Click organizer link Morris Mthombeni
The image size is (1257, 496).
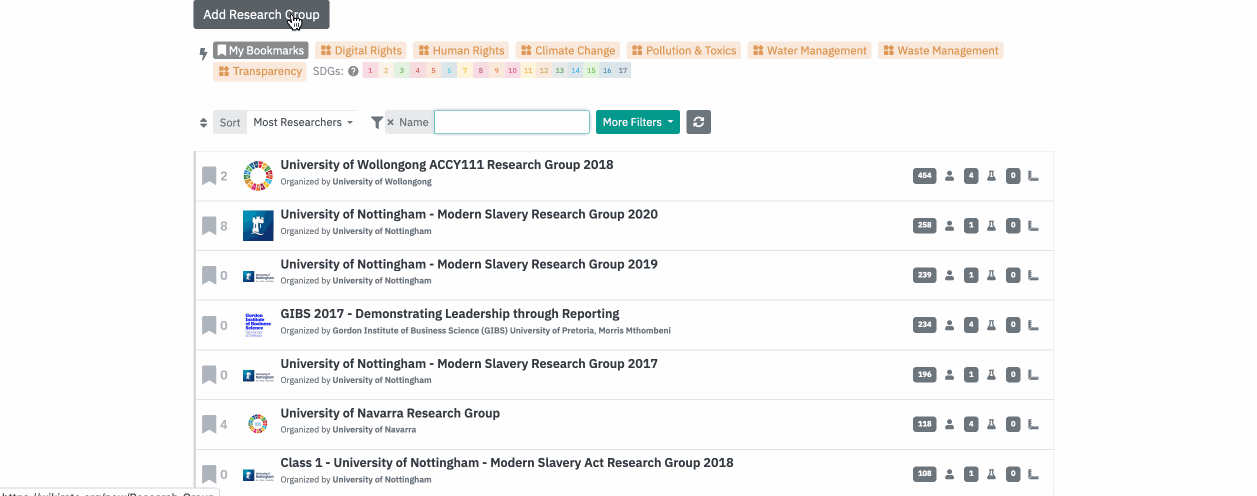click(x=634, y=331)
